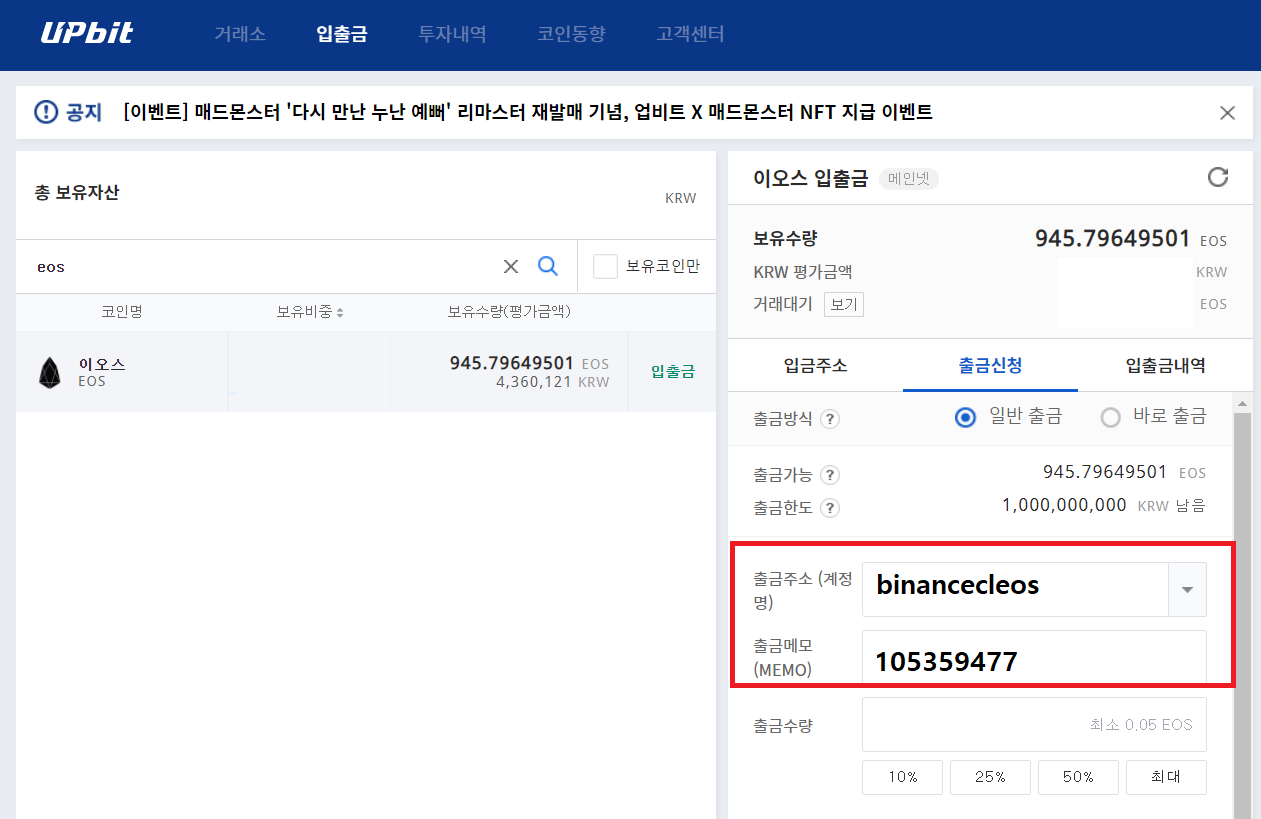Open the 입출금 menu
The height and width of the screenshot is (819, 1261).
[342, 34]
